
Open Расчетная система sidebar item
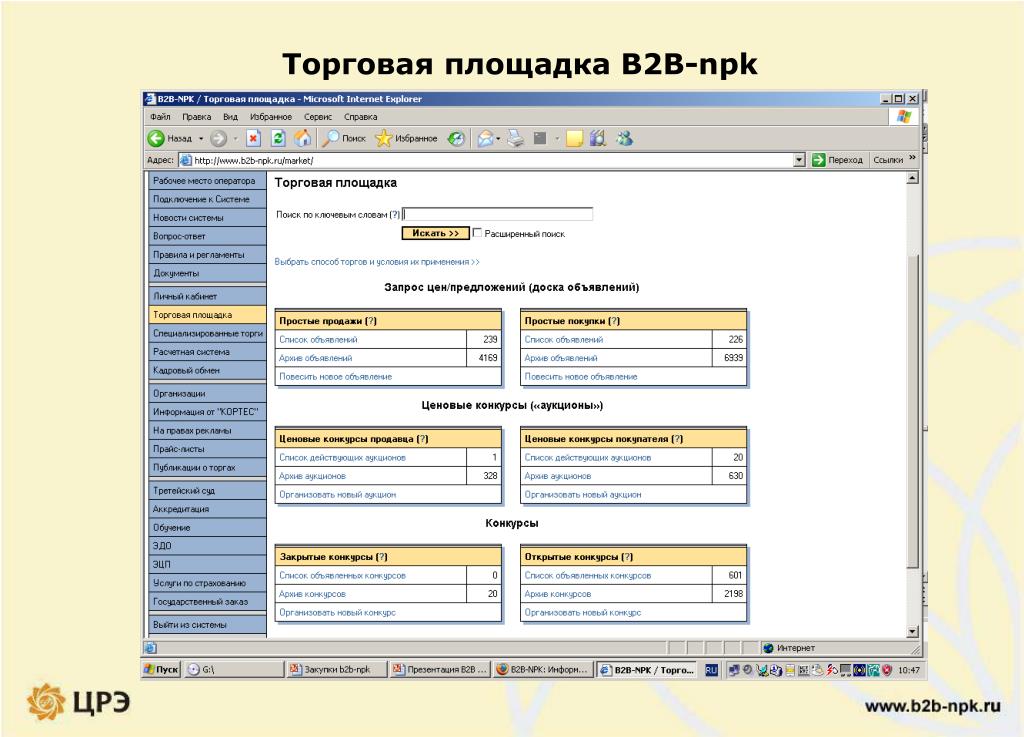click(207, 352)
